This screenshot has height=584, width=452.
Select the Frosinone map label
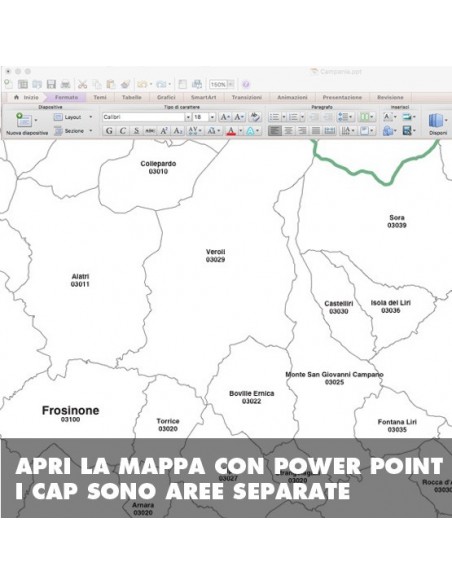click(70, 413)
